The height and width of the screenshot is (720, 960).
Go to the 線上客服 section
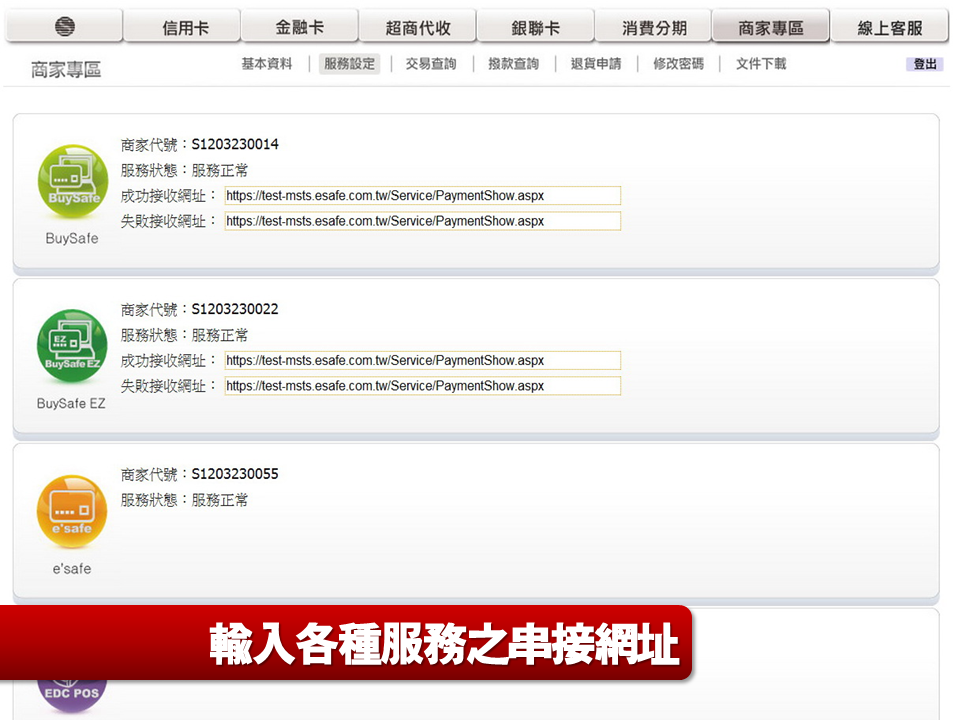889,26
